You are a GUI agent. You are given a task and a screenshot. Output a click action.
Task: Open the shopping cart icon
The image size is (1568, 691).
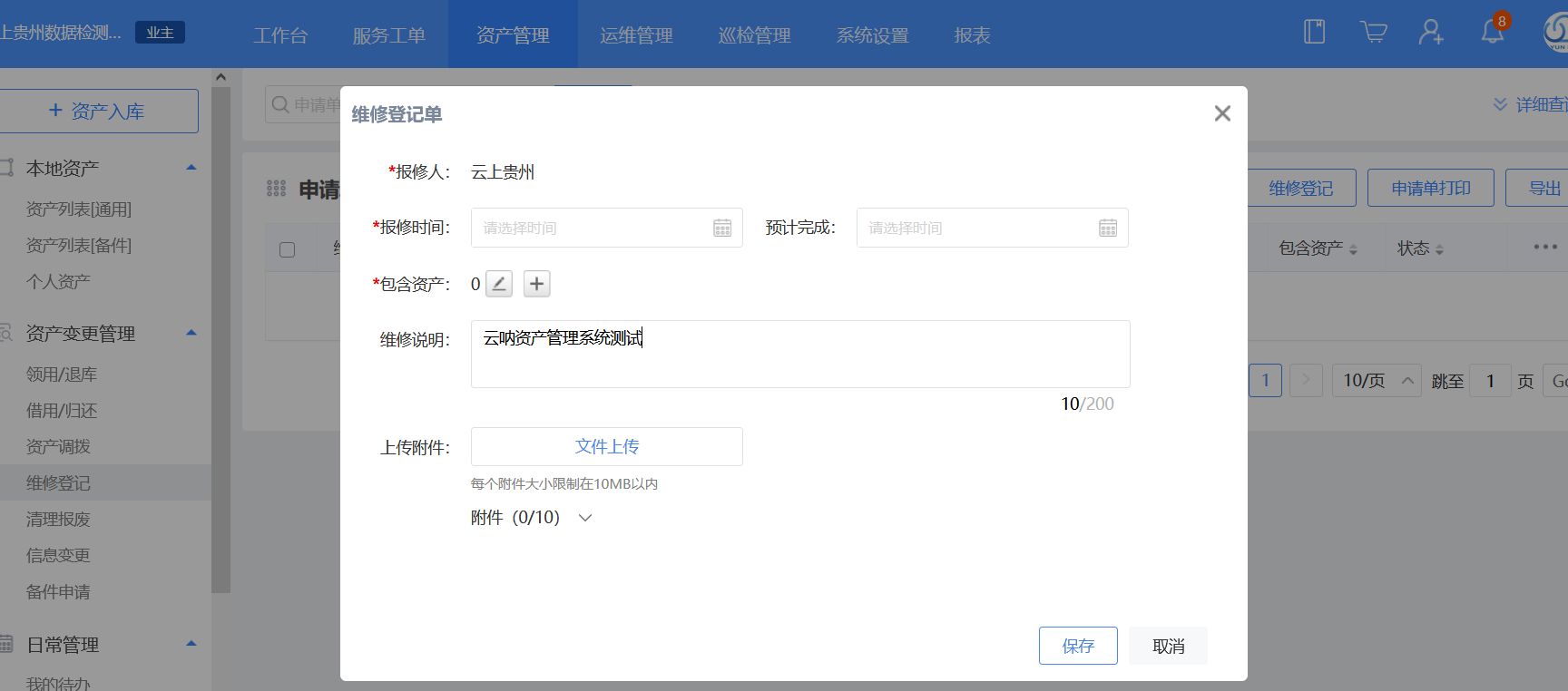[x=1373, y=32]
